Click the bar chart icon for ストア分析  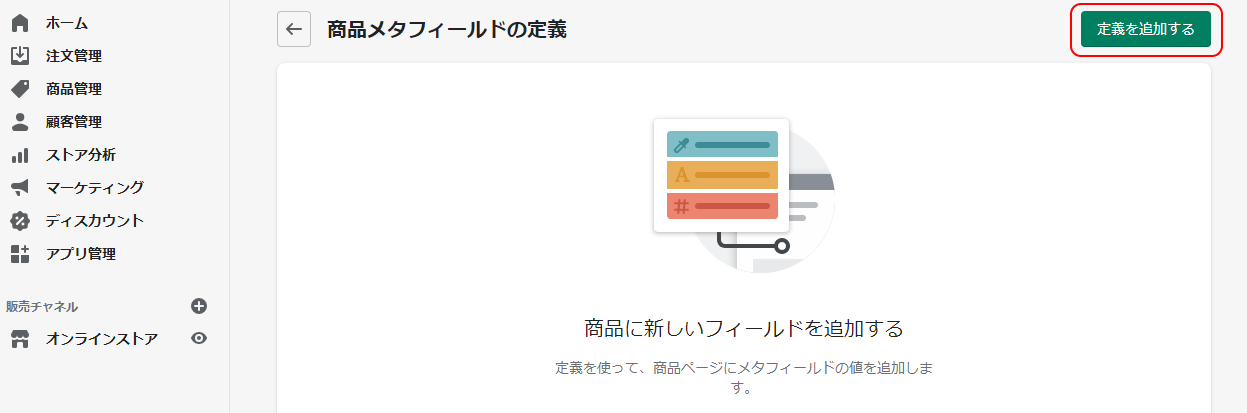pyautogui.click(x=20, y=155)
